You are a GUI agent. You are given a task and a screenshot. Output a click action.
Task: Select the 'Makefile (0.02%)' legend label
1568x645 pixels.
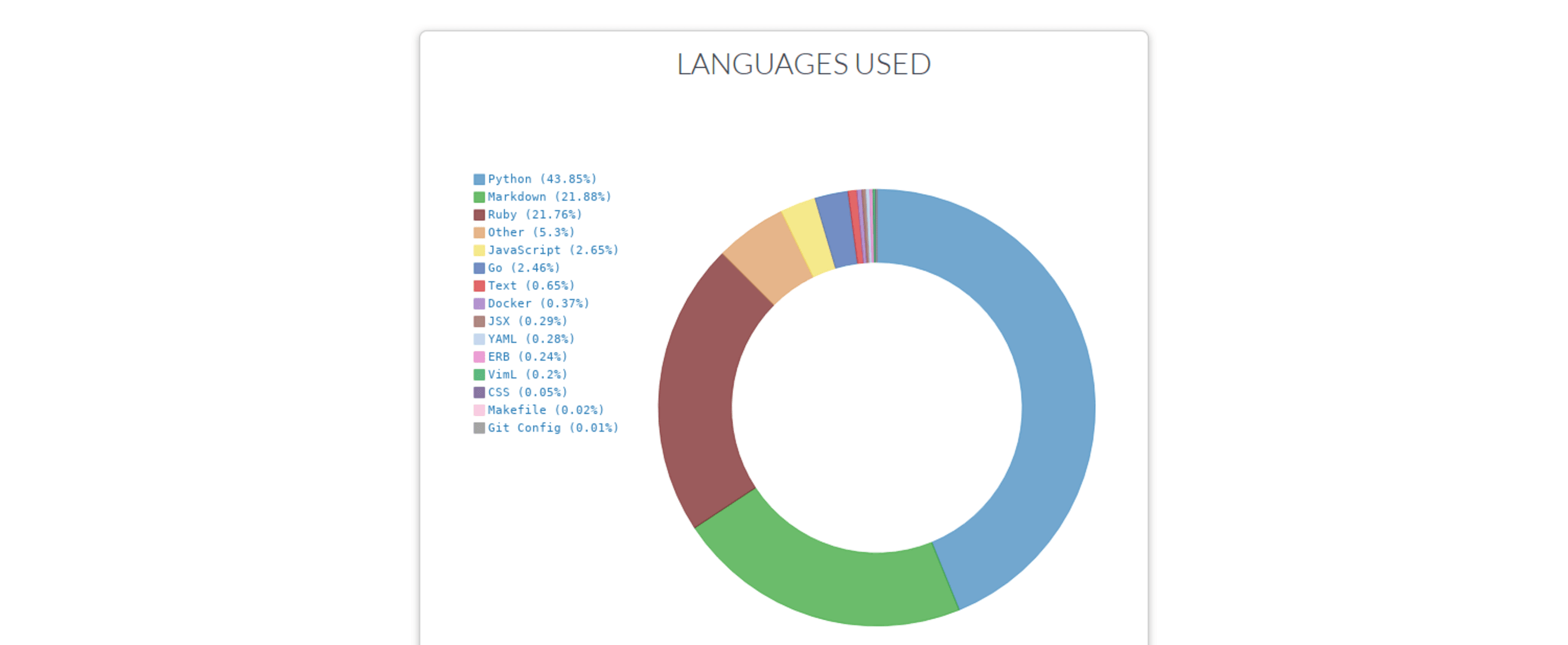(x=546, y=410)
